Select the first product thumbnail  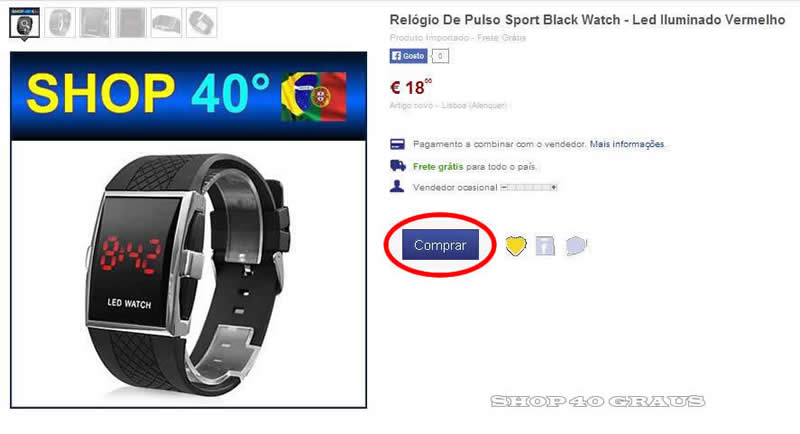[x=24, y=22]
